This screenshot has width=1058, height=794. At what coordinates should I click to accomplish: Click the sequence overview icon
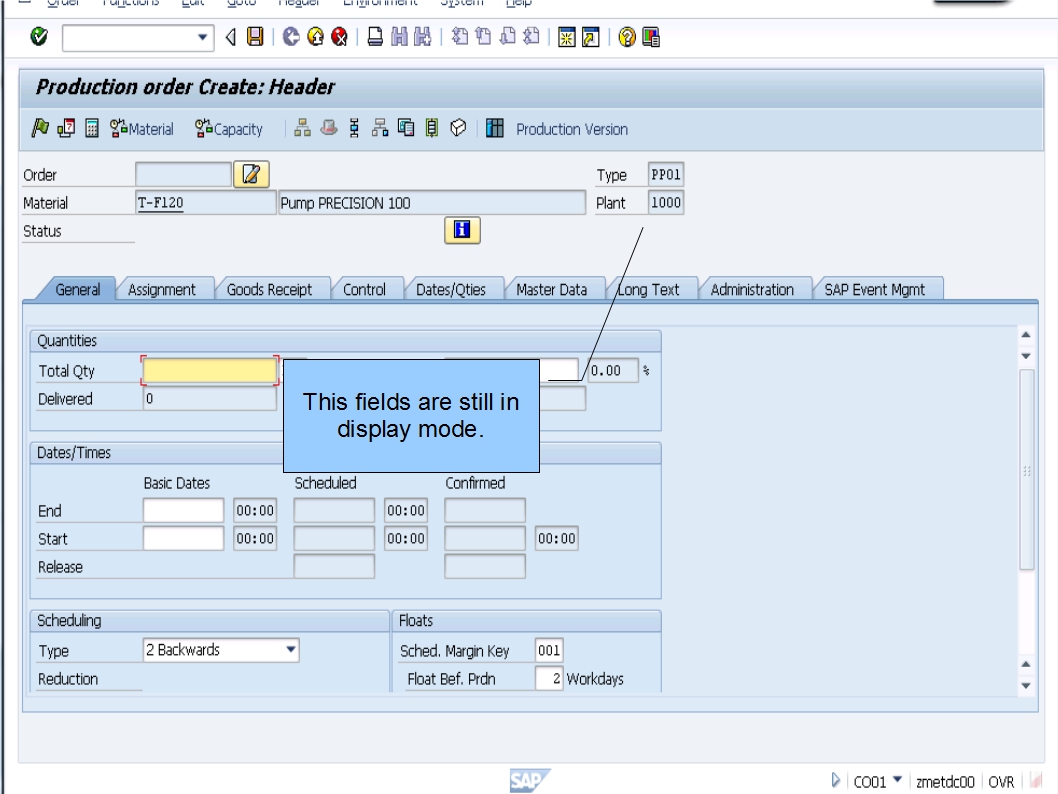click(x=354, y=127)
